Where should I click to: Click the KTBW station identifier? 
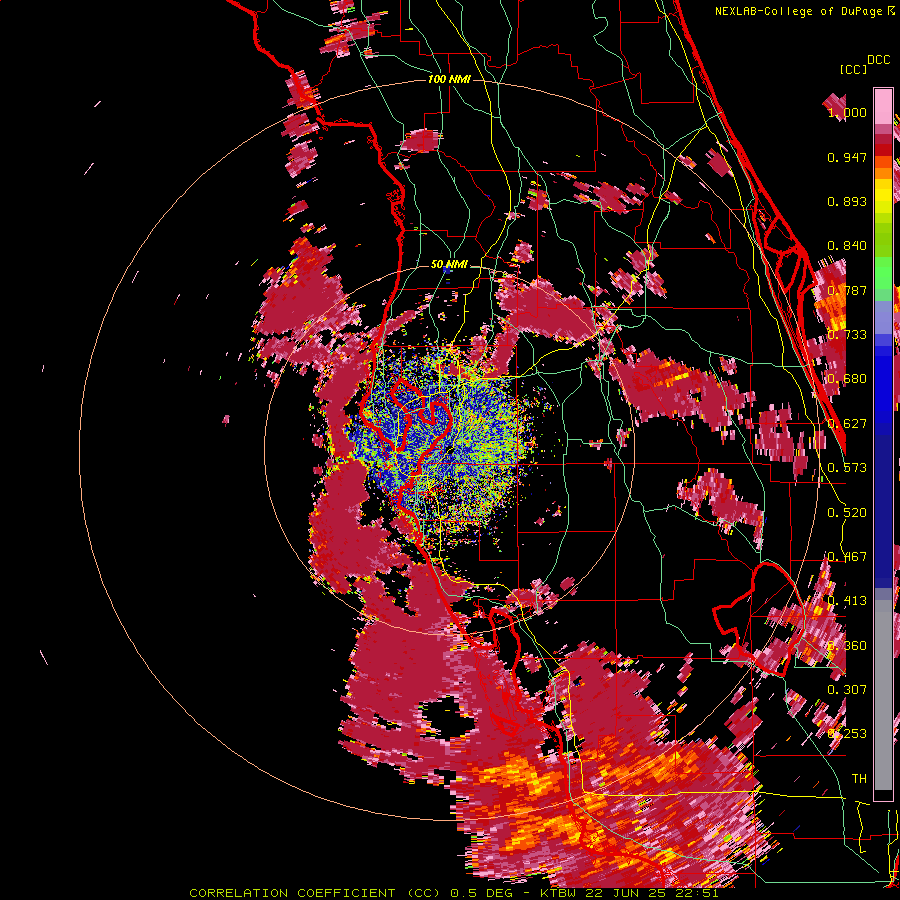click(x=560, y=893)
